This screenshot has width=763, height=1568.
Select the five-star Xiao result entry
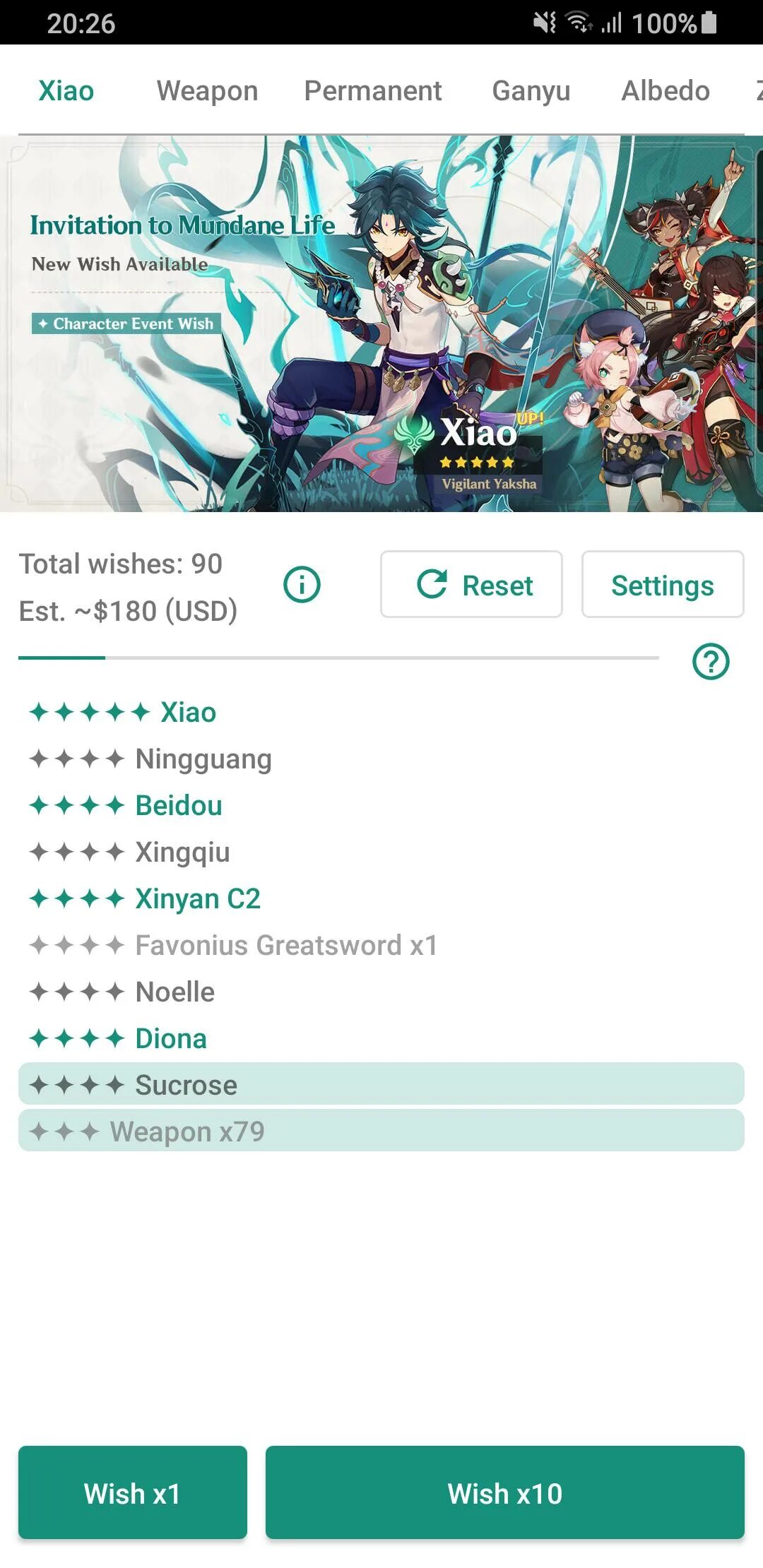pos(123,712)
